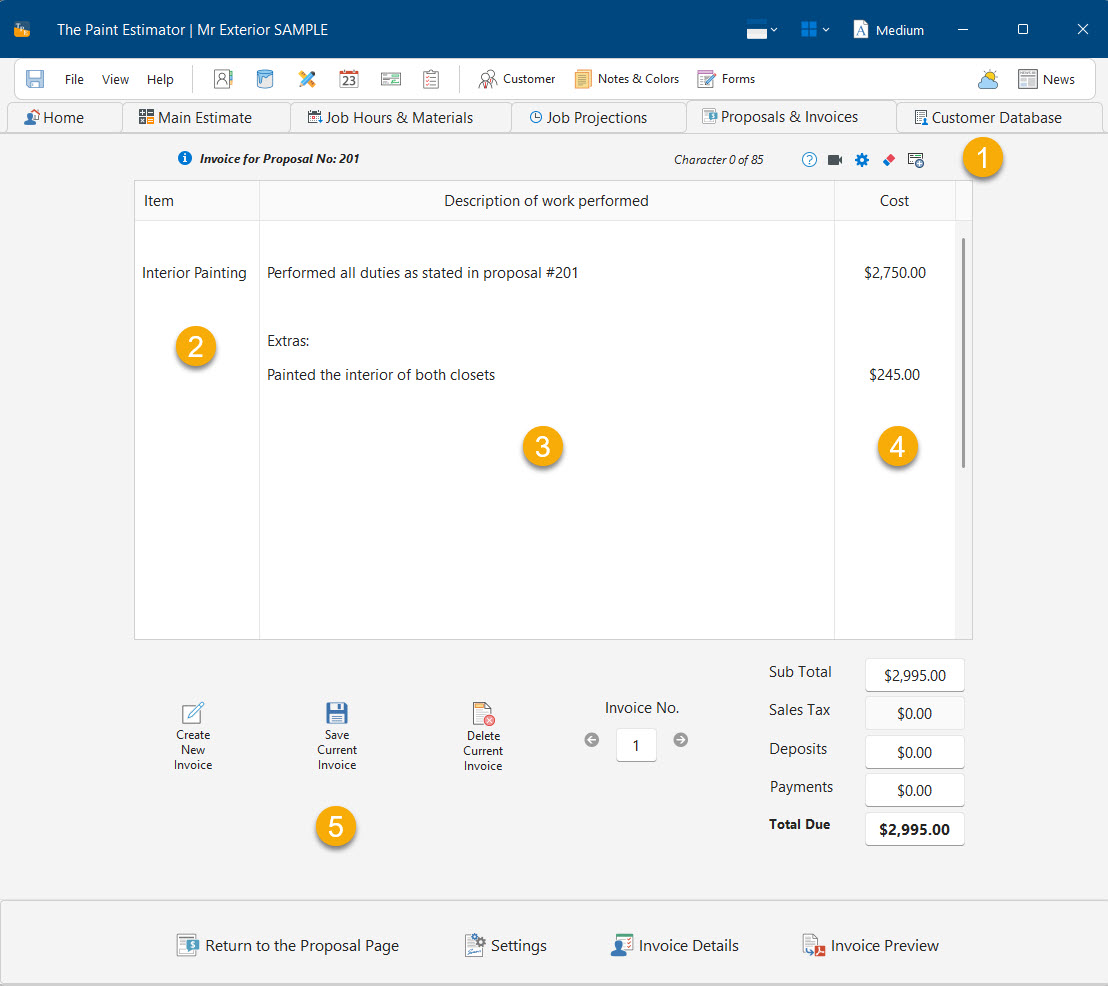Open the gear settings icon near the invoice header
The height and width of the screenshot is (986, 1108).
coord(861,159)
